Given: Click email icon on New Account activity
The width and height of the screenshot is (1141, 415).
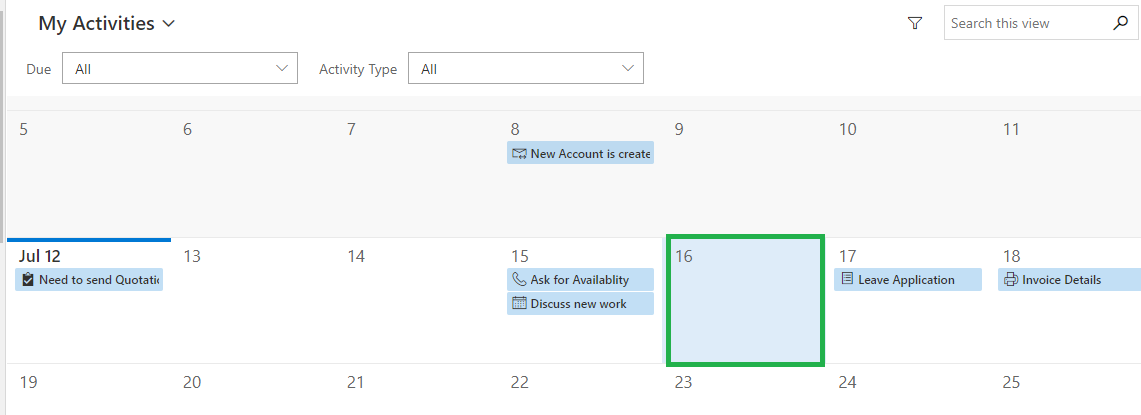Looking at the screenshot, I should pyautogui.click(x=519, y=153).
